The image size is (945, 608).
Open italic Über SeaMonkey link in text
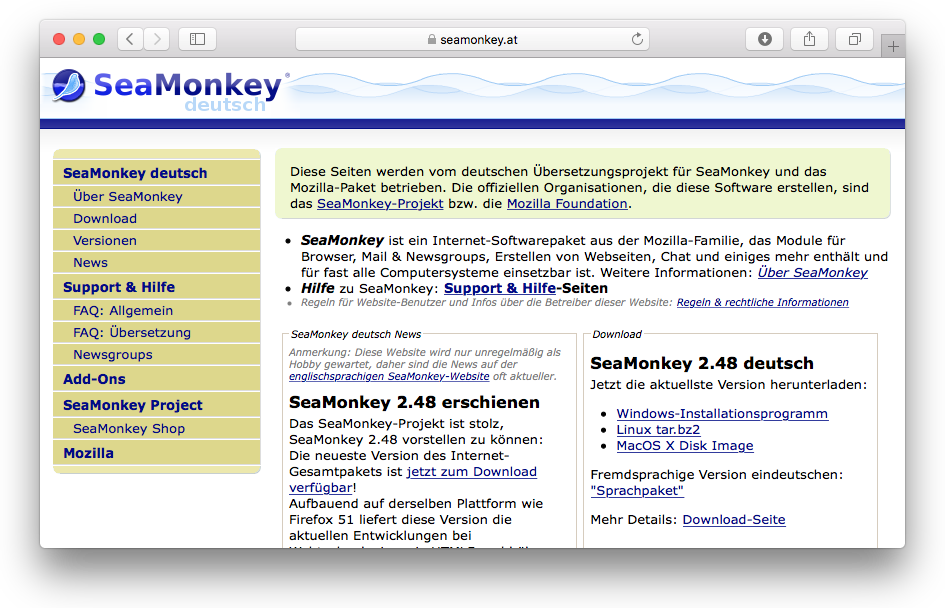(812, 272)
